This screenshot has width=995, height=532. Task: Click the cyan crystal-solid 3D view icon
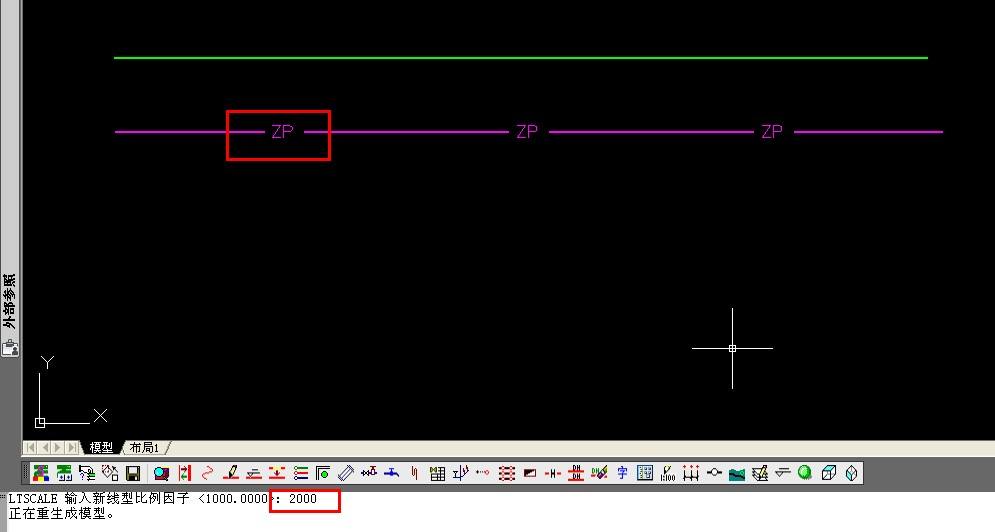pyautogui.click(x=852, y=473)
